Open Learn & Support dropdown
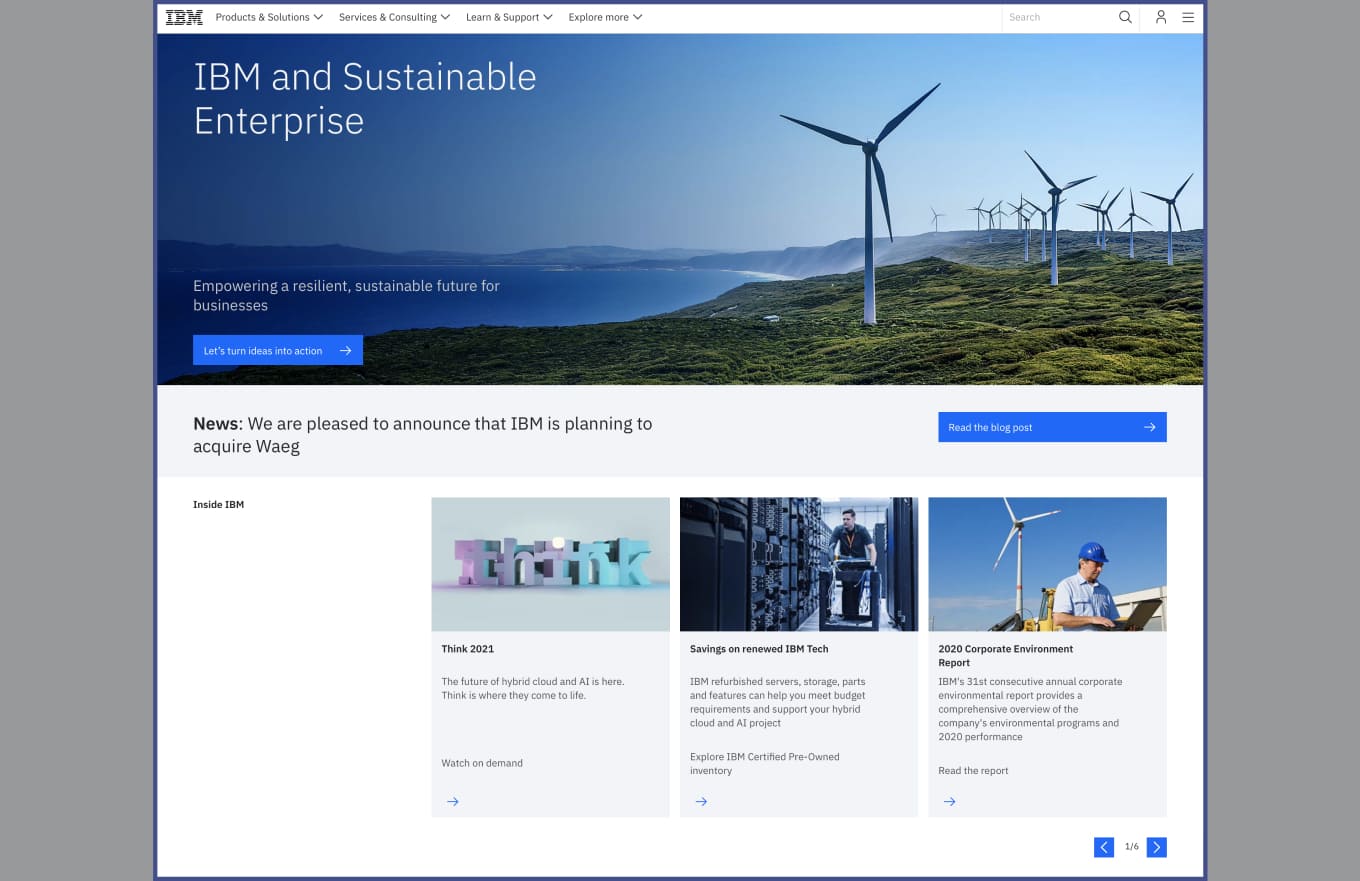The height and width of the screenshot is (881, 1360). pos(509,17)
